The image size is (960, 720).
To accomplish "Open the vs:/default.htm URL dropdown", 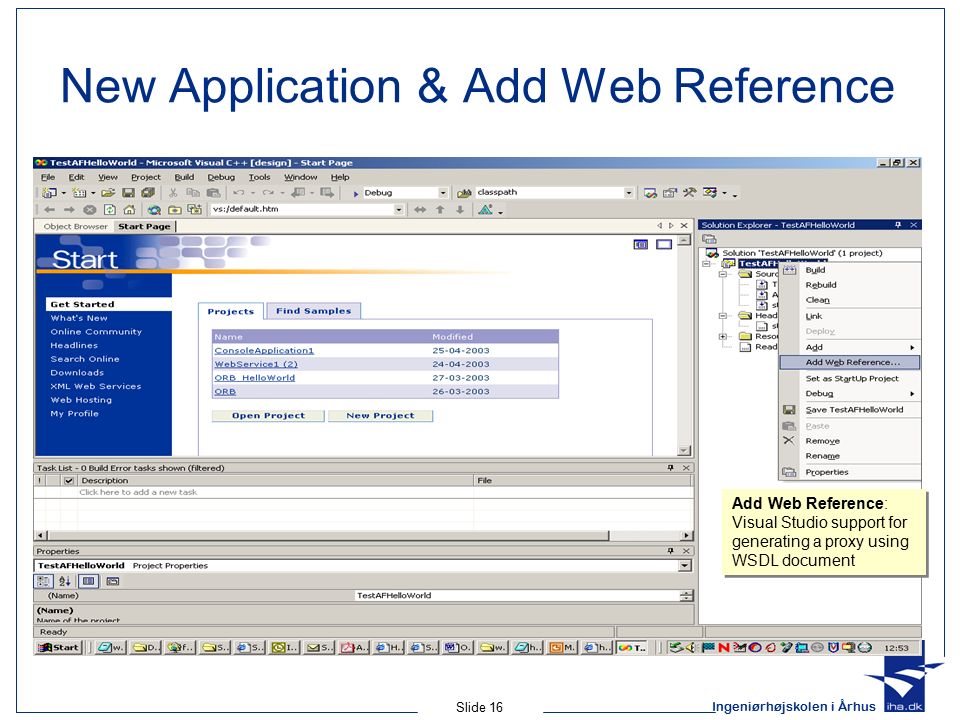I will (399, 209).
